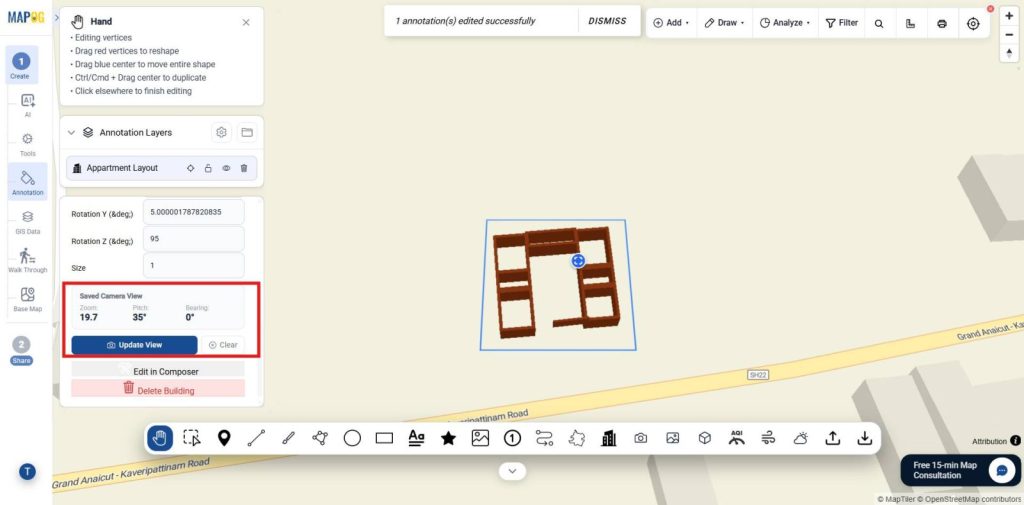Open the Analyze dropdown menu
The image size is (1024, 505).
[784, 23]
